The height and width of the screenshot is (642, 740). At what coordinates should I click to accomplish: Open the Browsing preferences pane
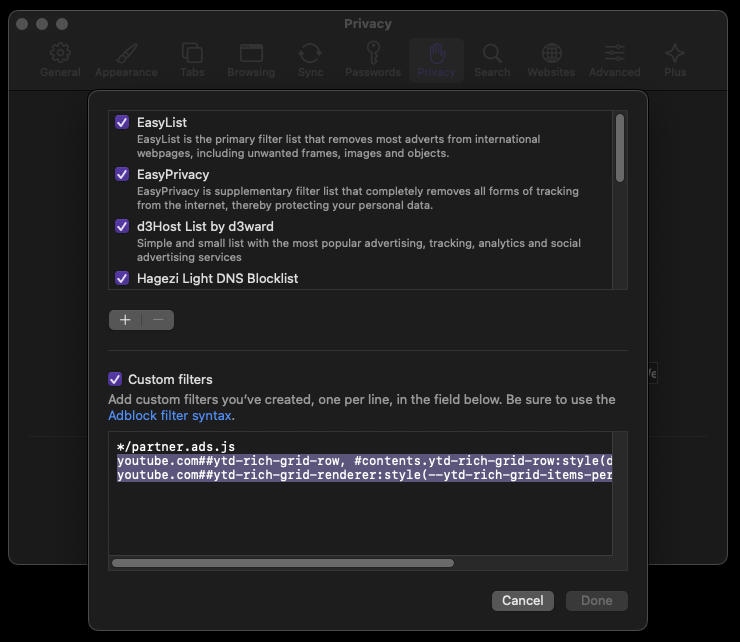pos(251,60)
